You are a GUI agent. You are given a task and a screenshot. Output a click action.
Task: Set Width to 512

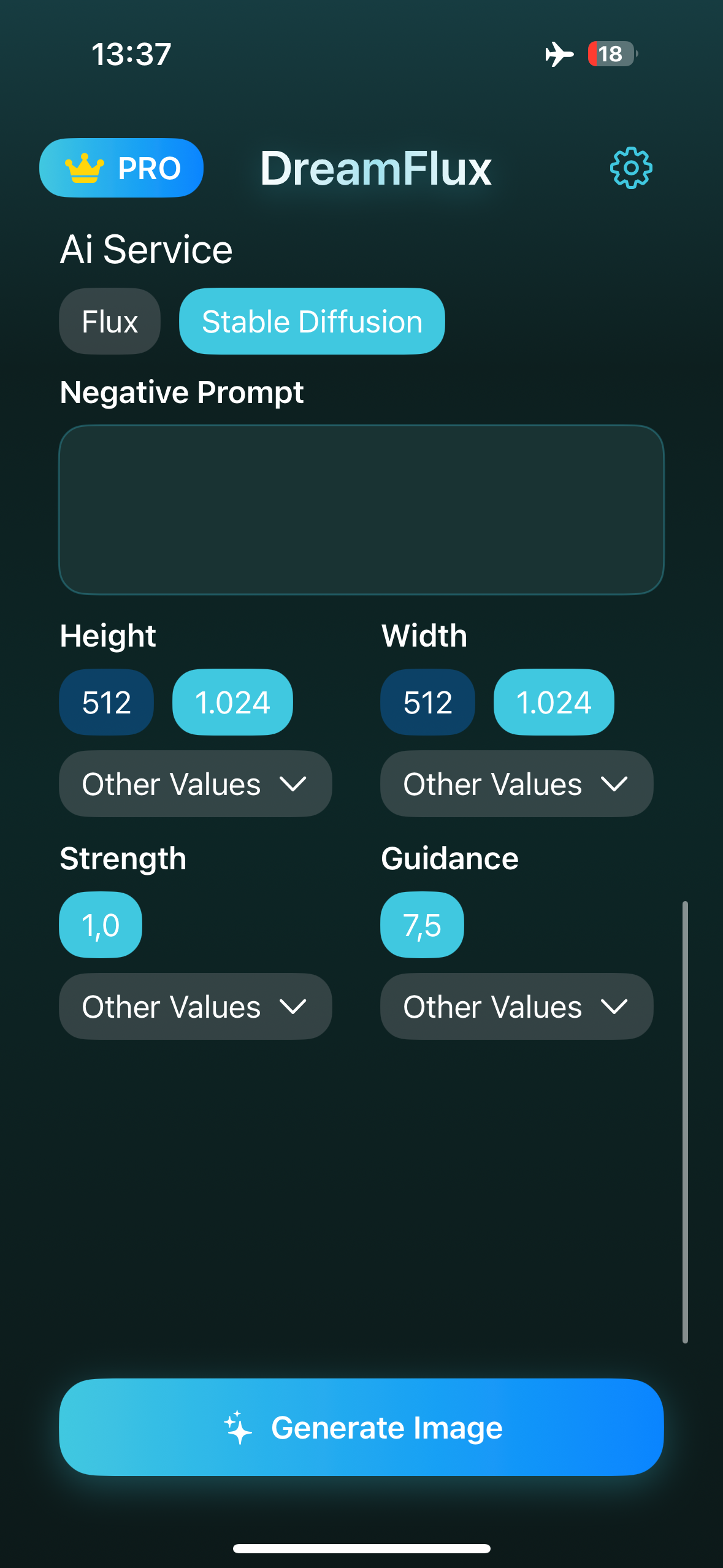tap(428, 702)
